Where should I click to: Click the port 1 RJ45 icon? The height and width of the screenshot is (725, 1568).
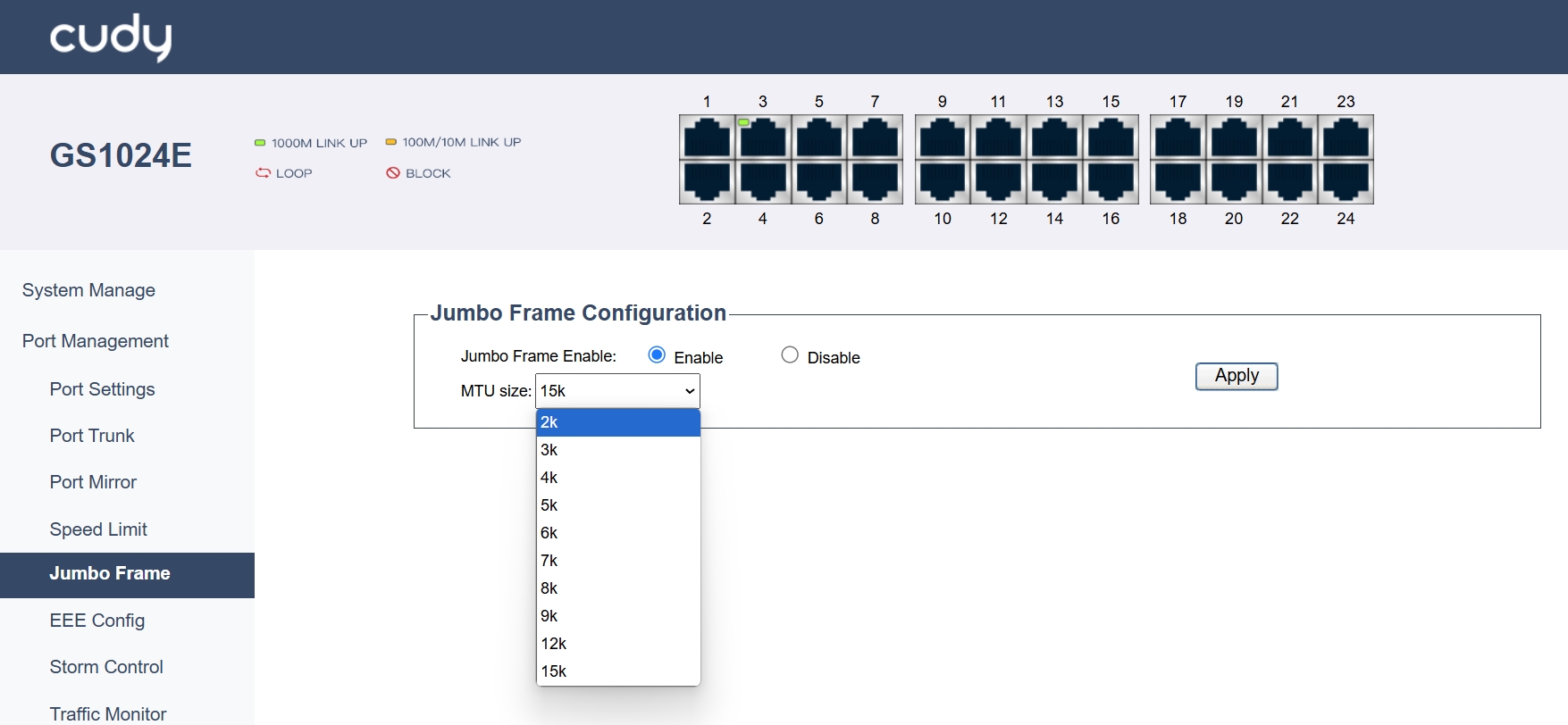tap(707, 137)
